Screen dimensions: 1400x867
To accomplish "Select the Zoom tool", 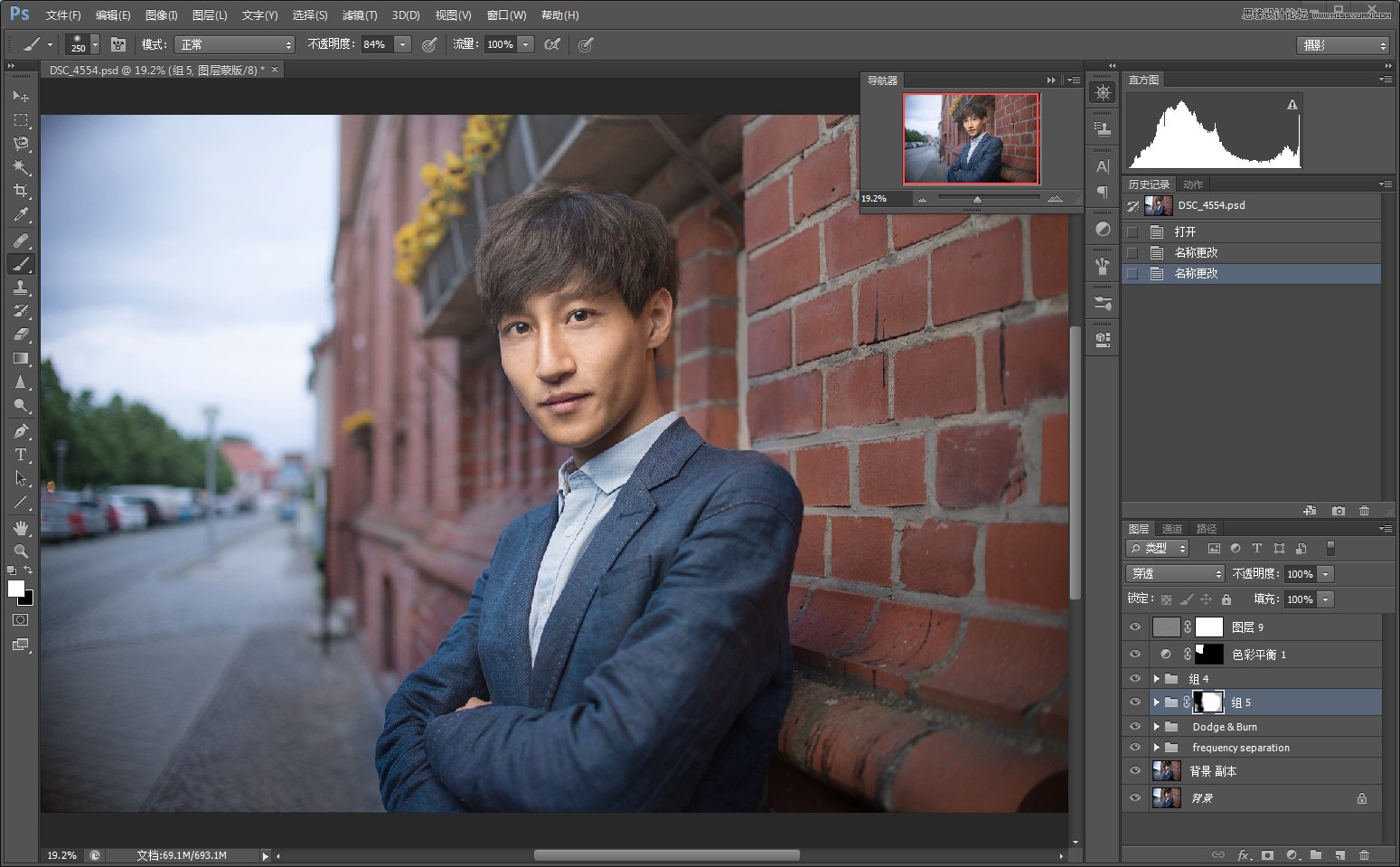I will [20, 550].
